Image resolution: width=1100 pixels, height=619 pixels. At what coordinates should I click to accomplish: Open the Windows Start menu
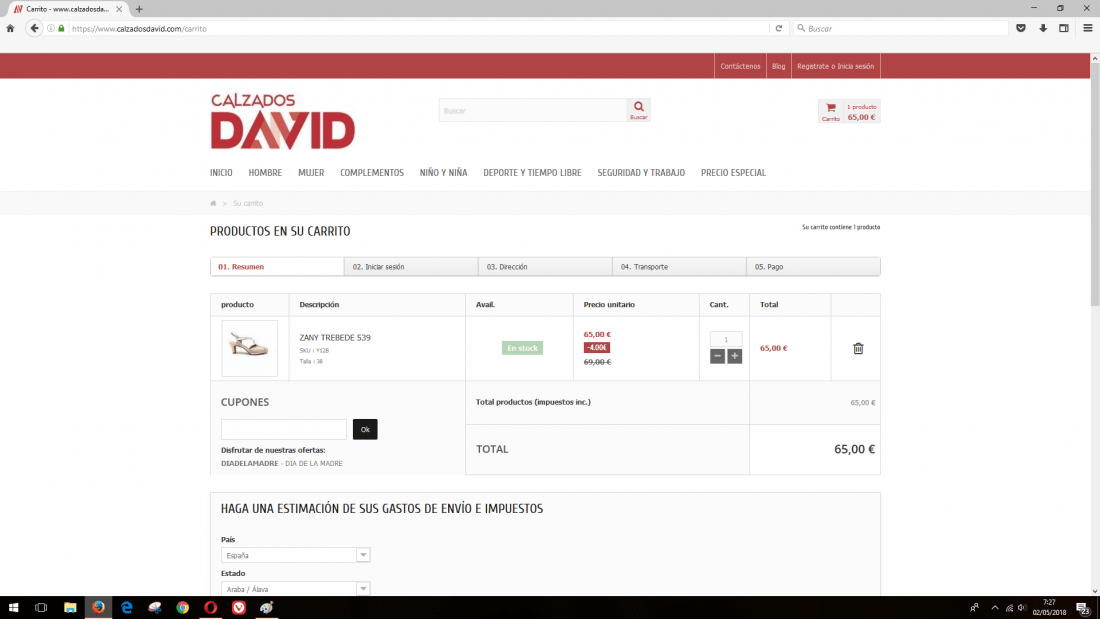point(13,608)
